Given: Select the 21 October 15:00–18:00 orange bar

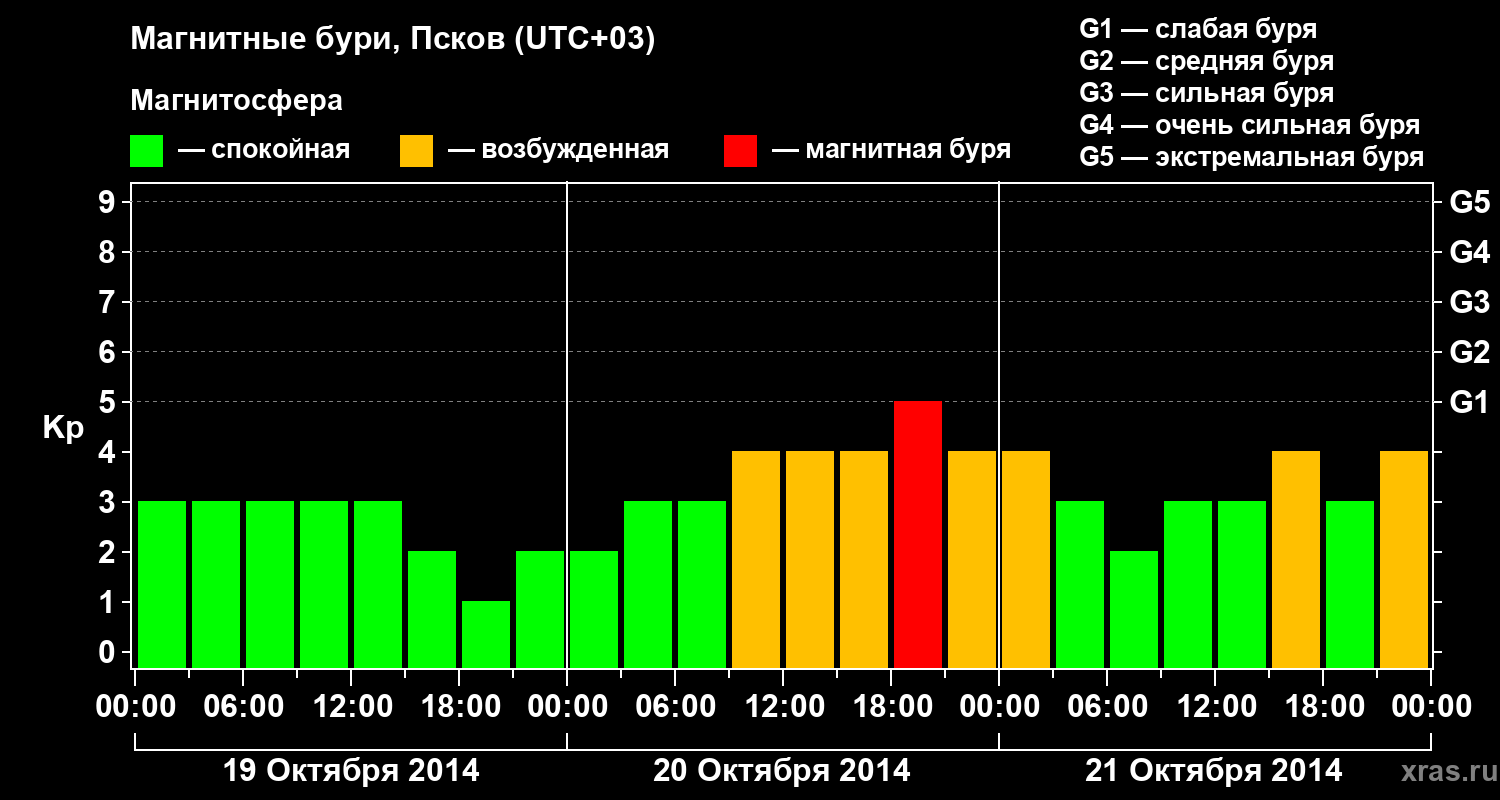Looking at the screenshot, I should (x=1296, y=559).
